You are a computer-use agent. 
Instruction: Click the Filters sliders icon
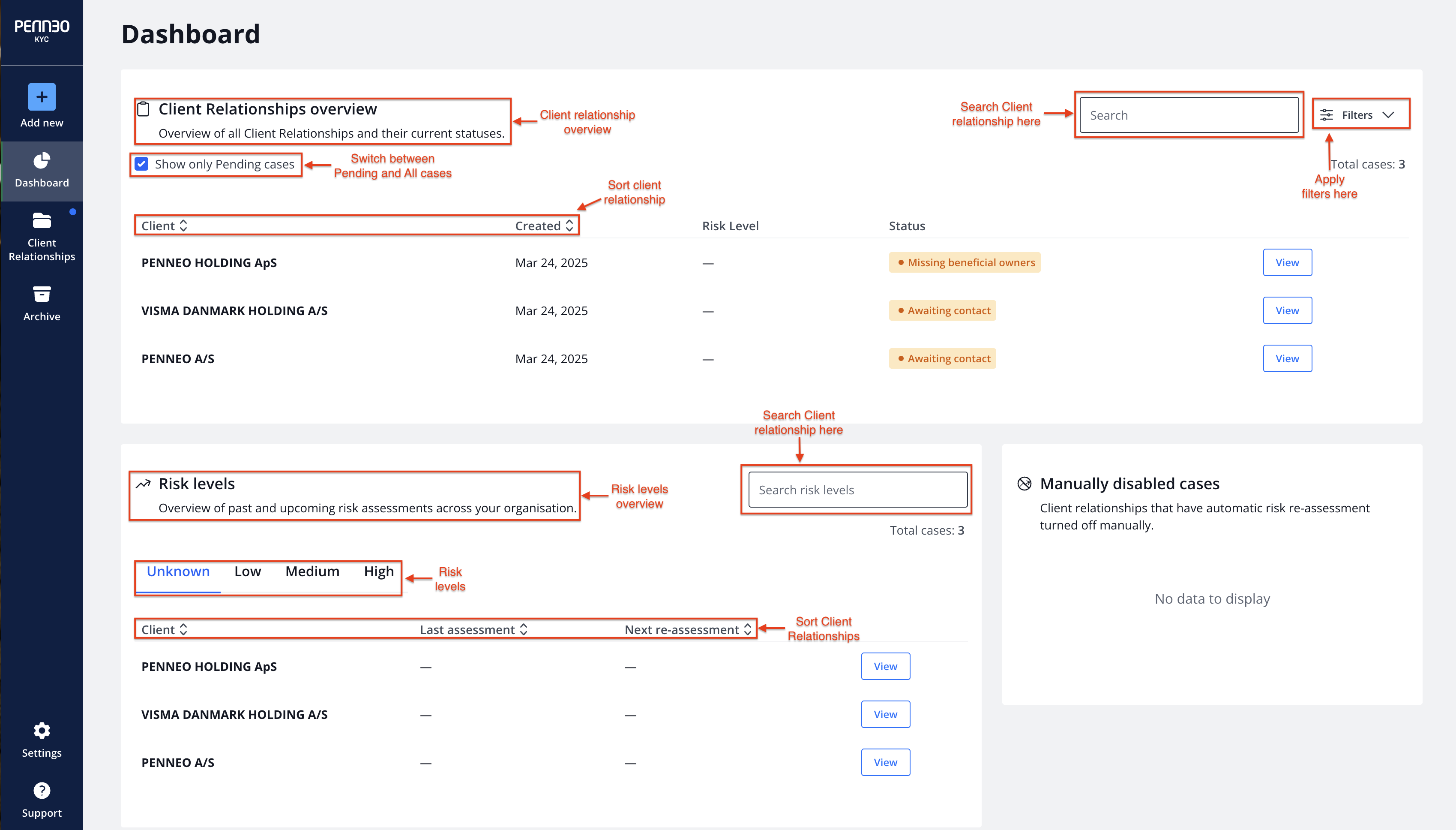coord(1327,115)
